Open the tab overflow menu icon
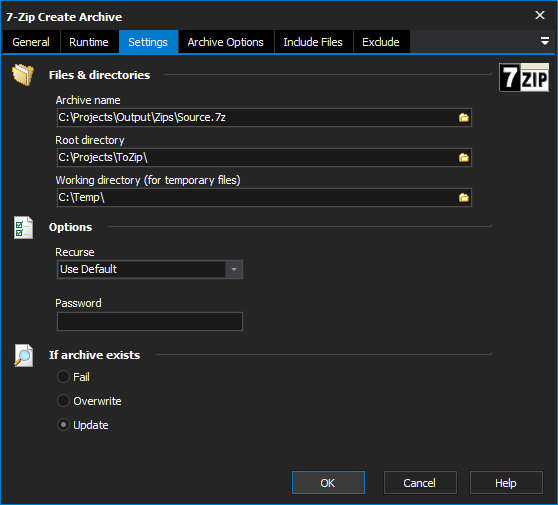The height and width of the screenshot is (505, 558). [x=544, y=41]
